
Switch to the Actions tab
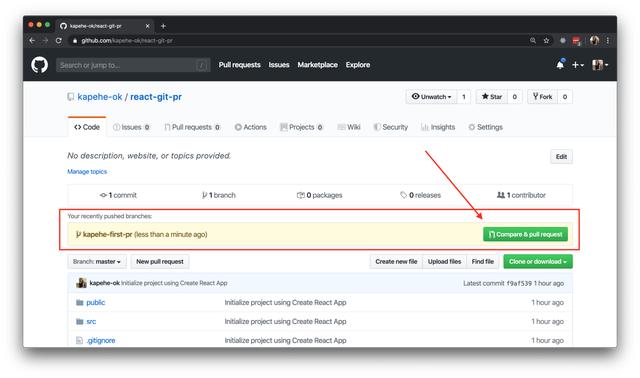(251, 127)
